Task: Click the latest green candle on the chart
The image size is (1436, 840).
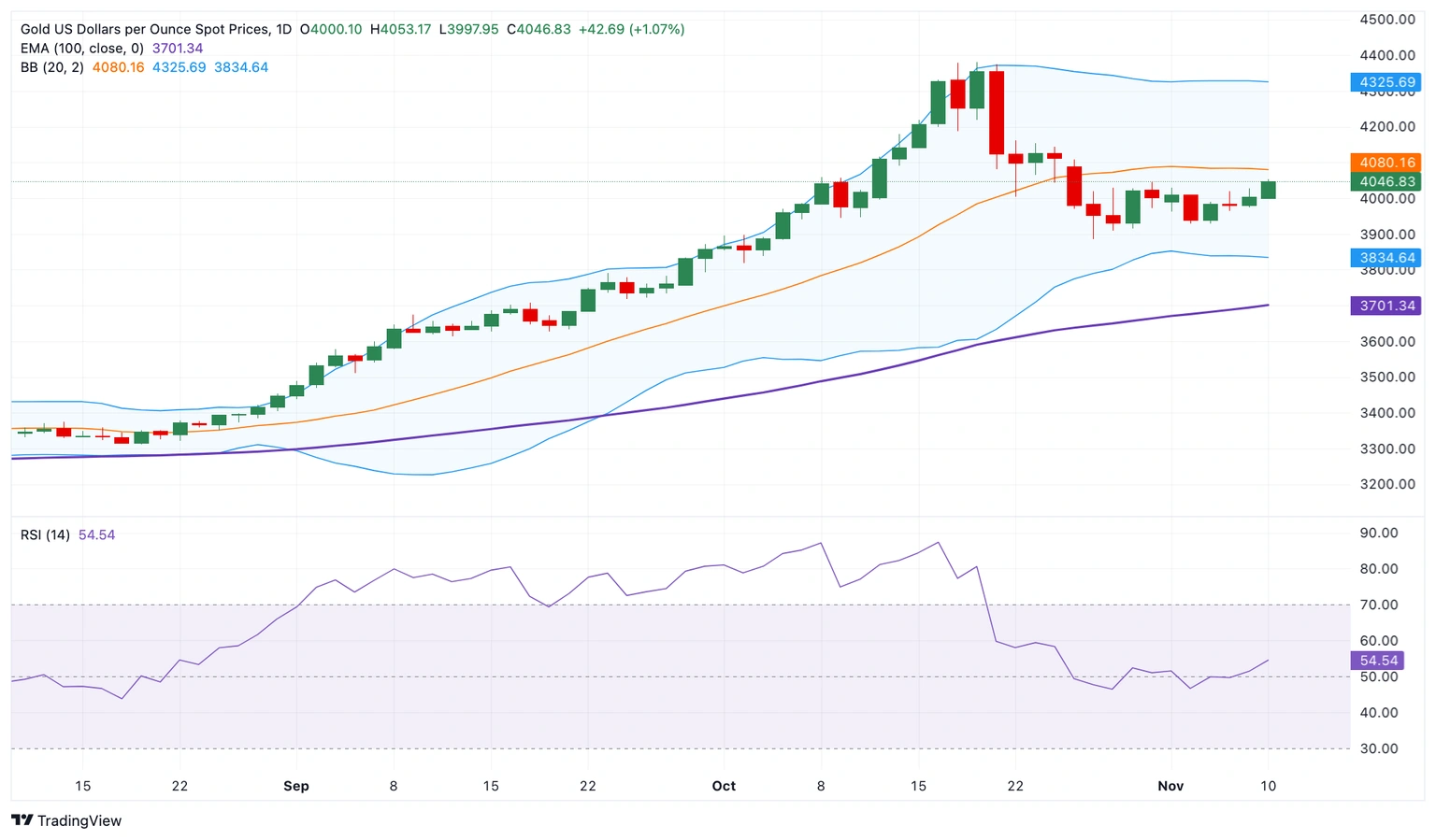Action: point(1268,190)
